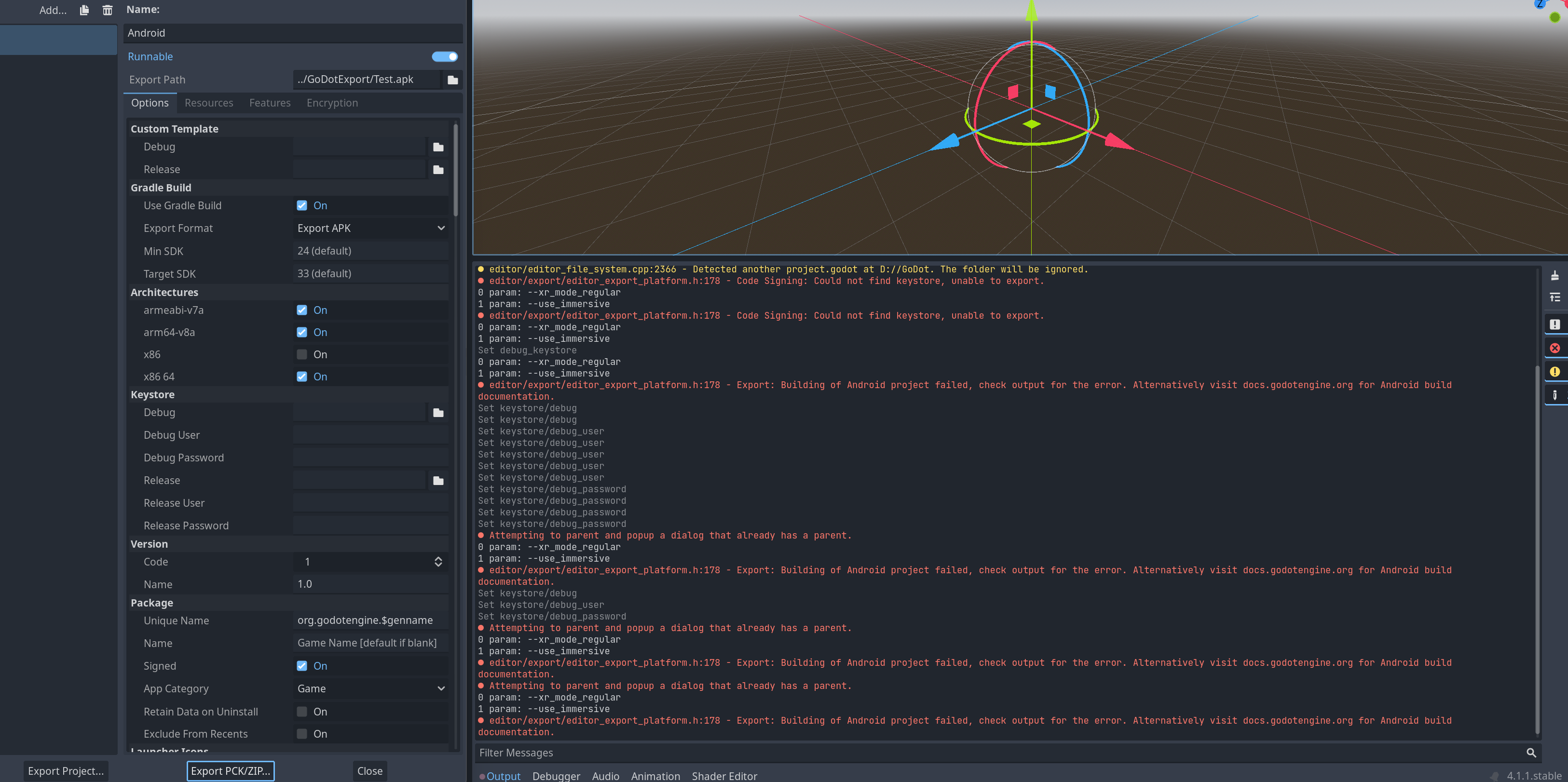Disable the Runnable toggle
This screenshot has width=1568, height=782.
pos(444,56)
